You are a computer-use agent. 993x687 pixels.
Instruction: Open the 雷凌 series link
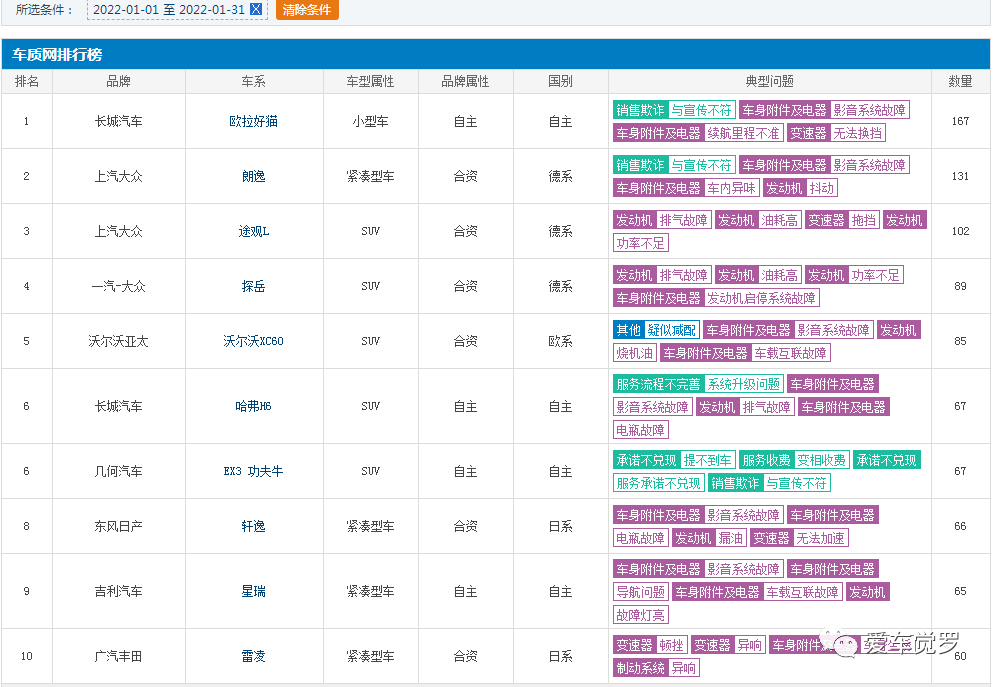pyautogui.click(x=254, y=656)
